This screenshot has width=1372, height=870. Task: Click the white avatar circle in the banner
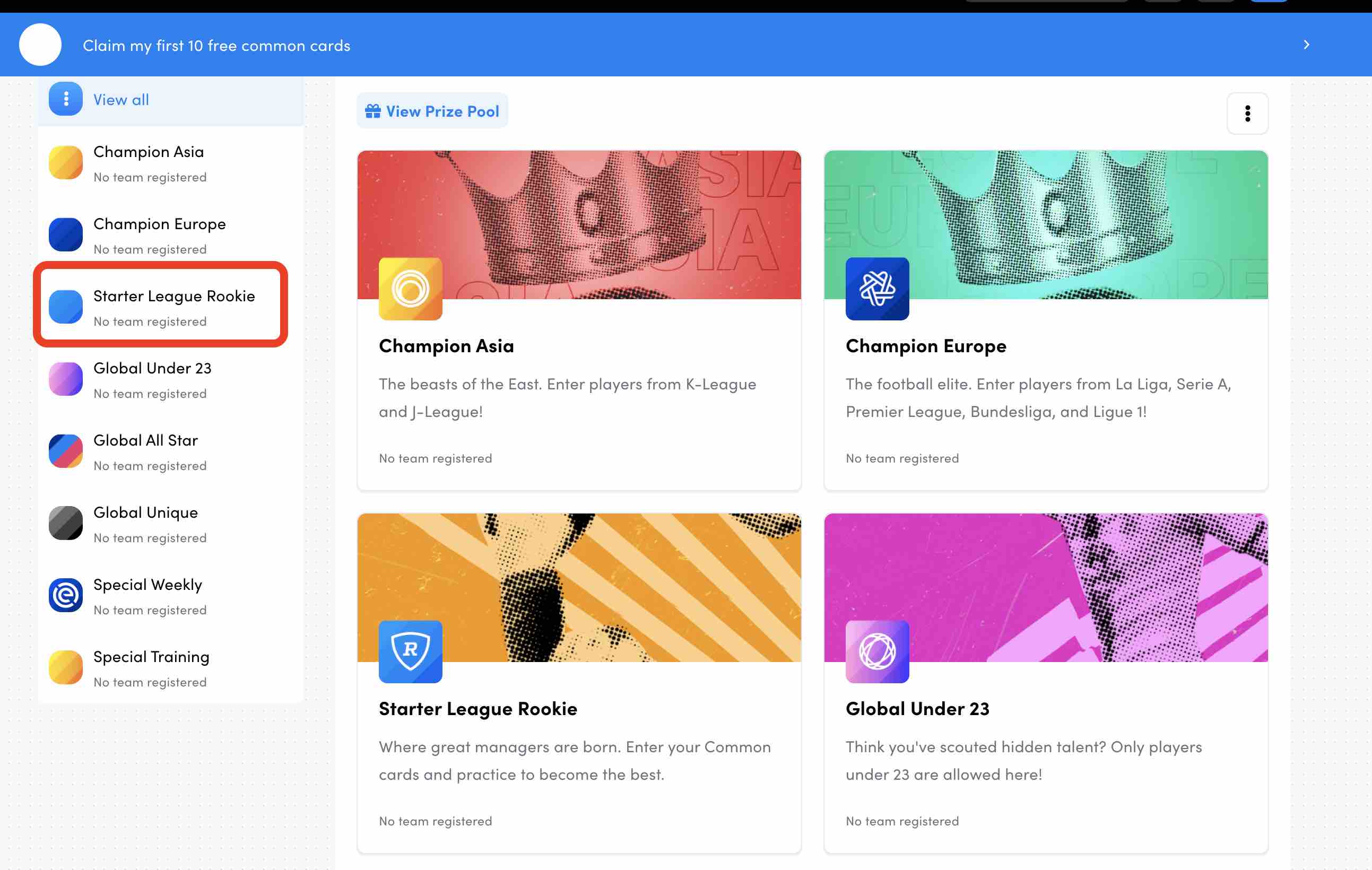[x=40, y=45]
